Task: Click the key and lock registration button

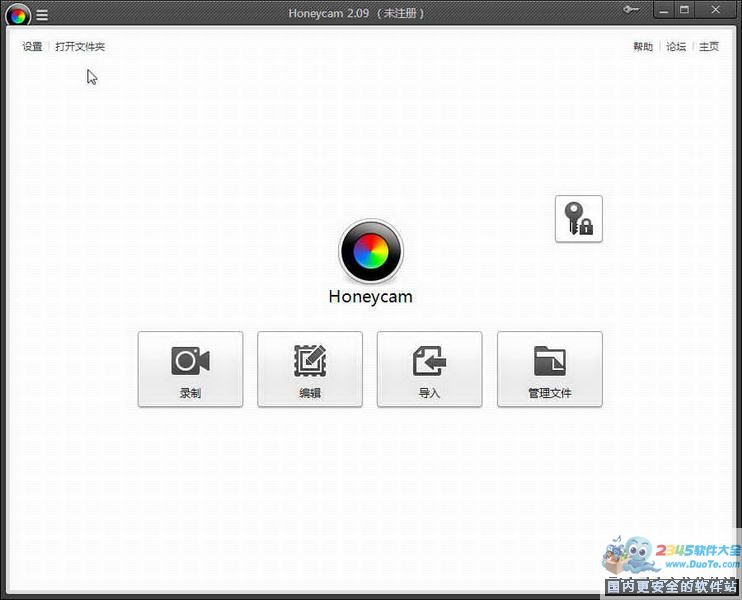Action: tap(578, 219)
